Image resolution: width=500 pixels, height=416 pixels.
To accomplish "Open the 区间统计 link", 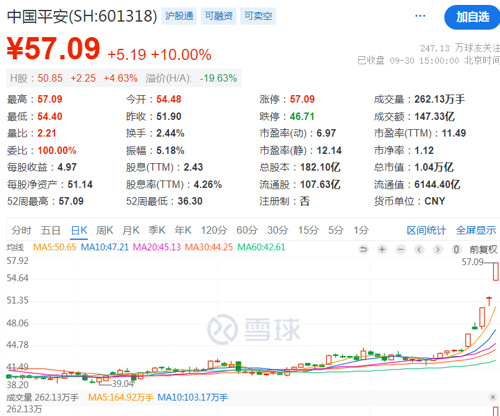I will (x=426, y=230).
